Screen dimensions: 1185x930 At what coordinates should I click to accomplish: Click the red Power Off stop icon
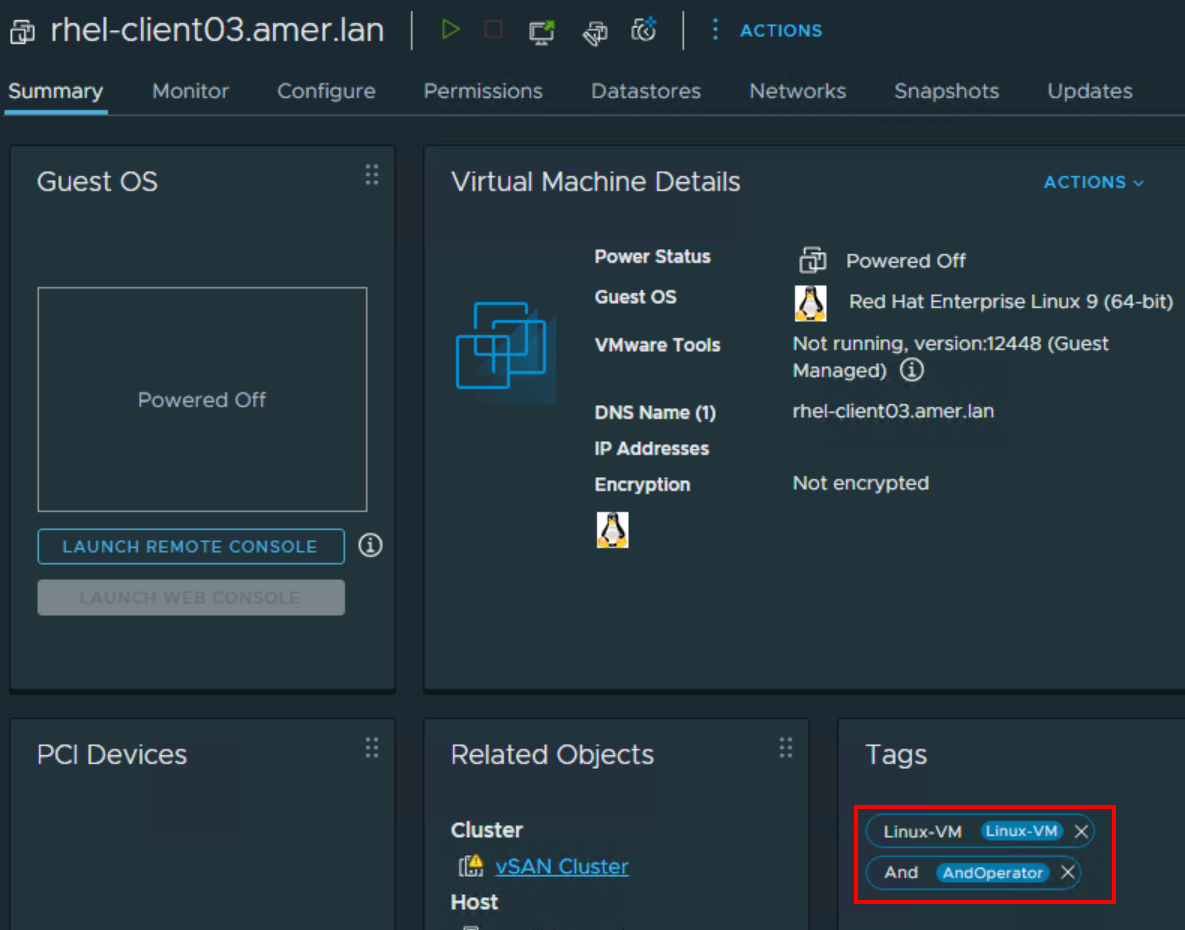click(492, 29)
